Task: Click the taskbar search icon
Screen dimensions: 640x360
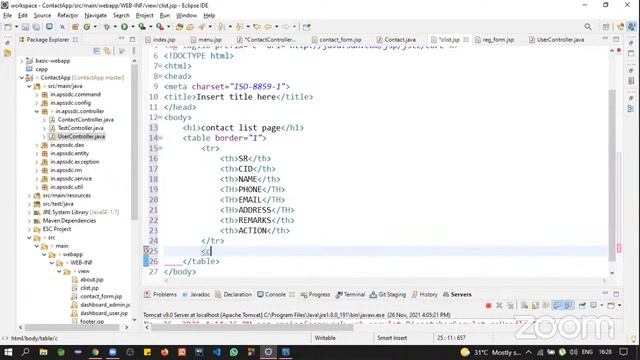Action: [x=25, y=352]
